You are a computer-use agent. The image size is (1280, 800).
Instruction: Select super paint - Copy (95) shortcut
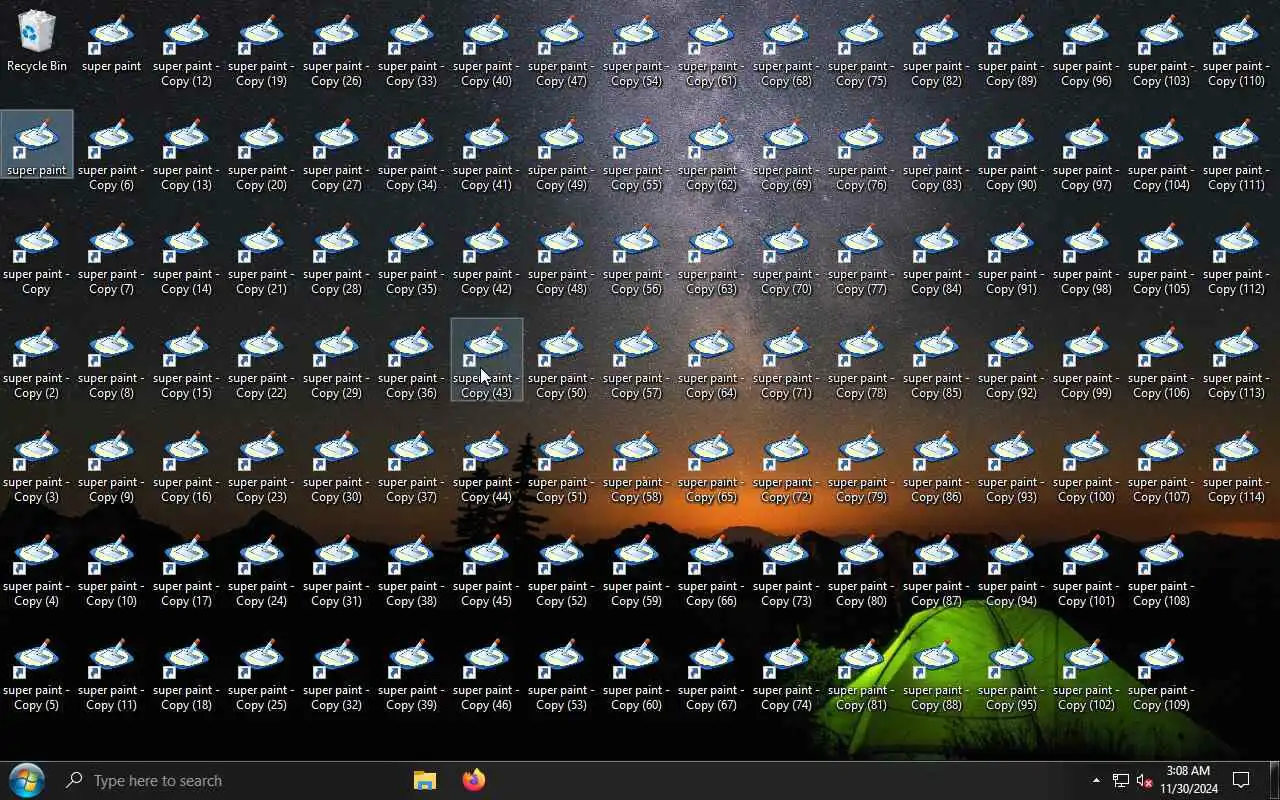[x=1012, y=674]
